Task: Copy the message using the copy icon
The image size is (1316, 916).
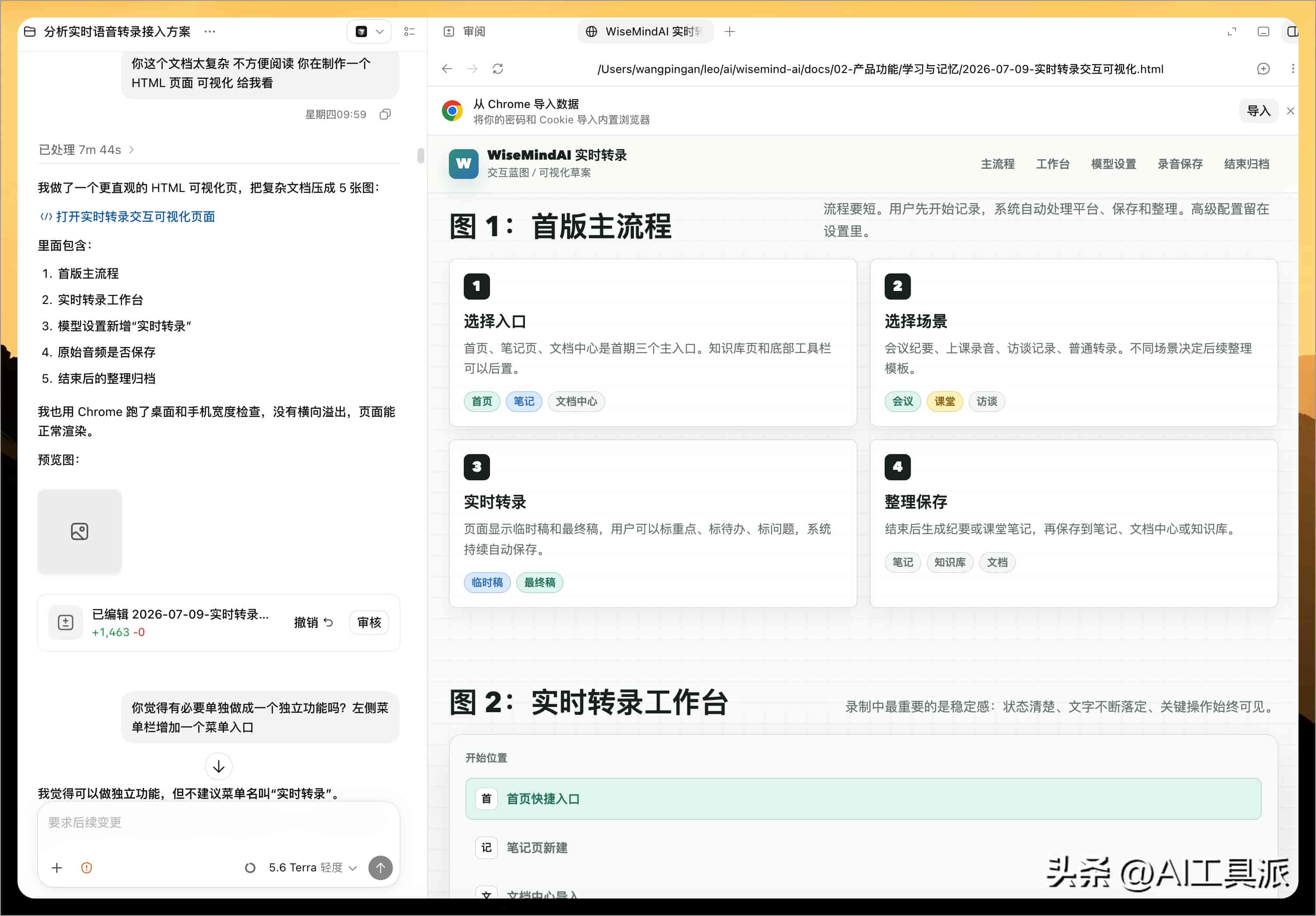Action: pyautogui.click(x=385, y=114)
